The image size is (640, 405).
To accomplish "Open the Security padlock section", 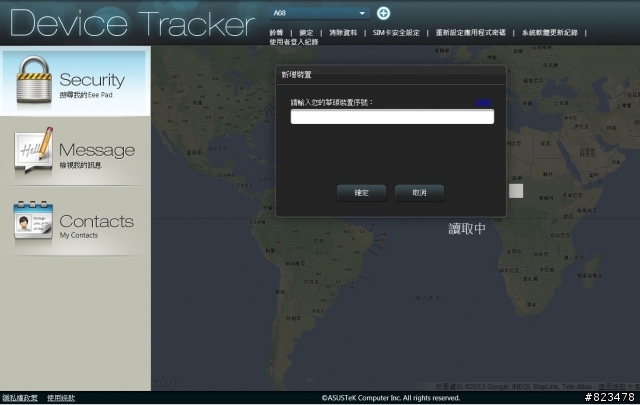I will click(74, 81).
